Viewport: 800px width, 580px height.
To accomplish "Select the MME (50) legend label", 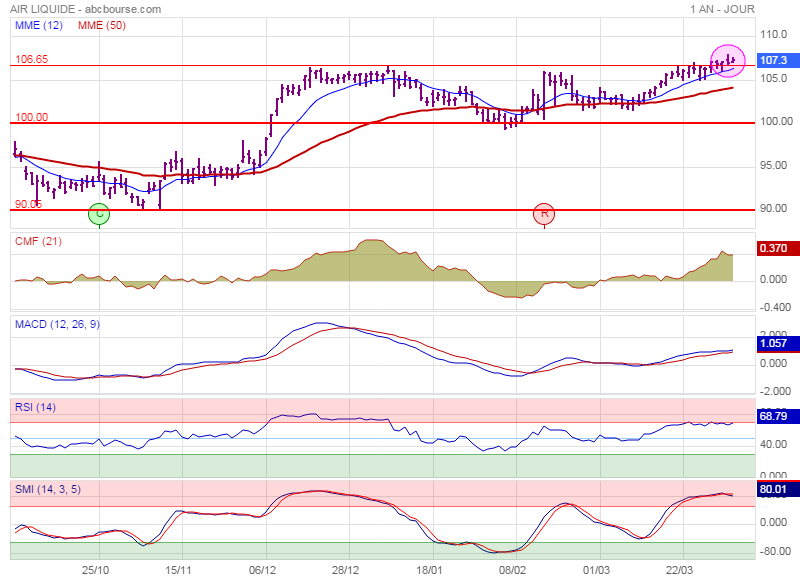I will click(103, 25).
